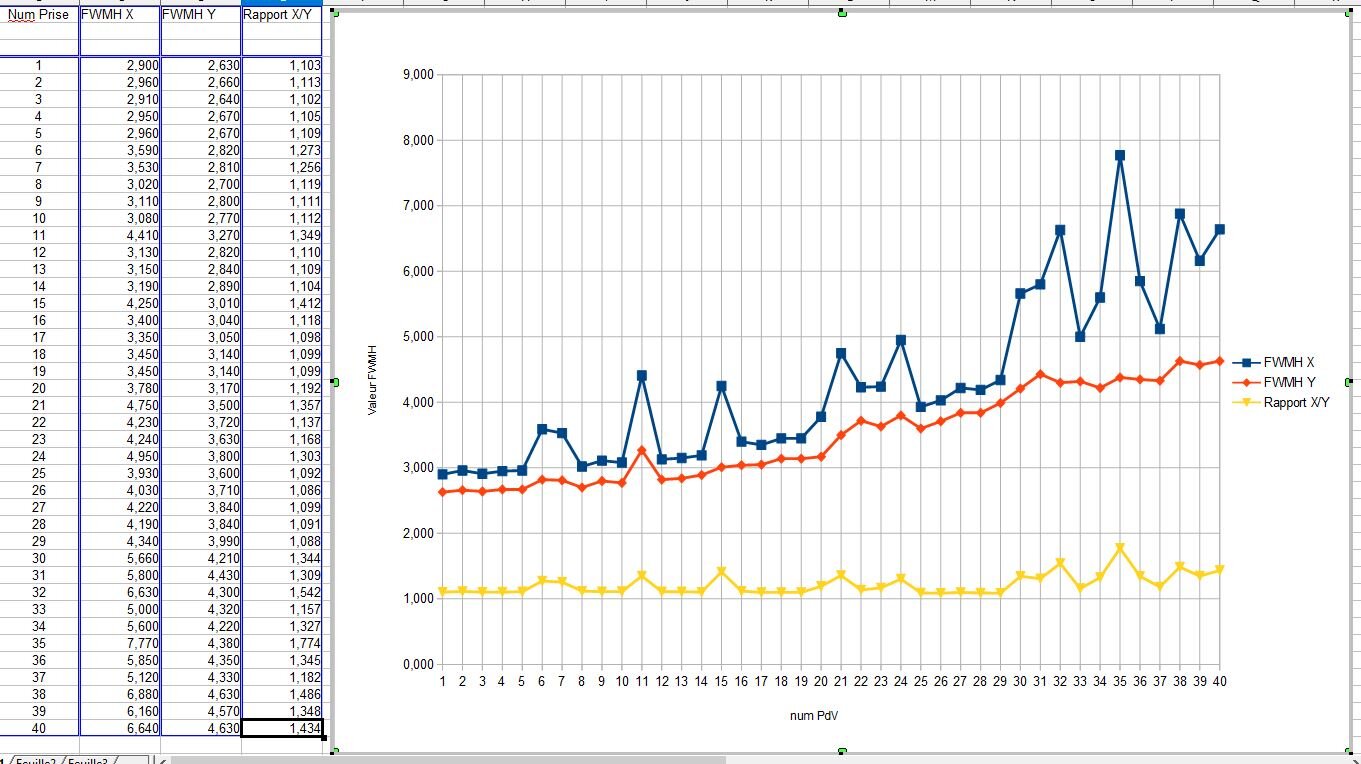Click the 2,000 Y-axis label in chart
Screen dimensions: 1361x764
pos(416,533)
